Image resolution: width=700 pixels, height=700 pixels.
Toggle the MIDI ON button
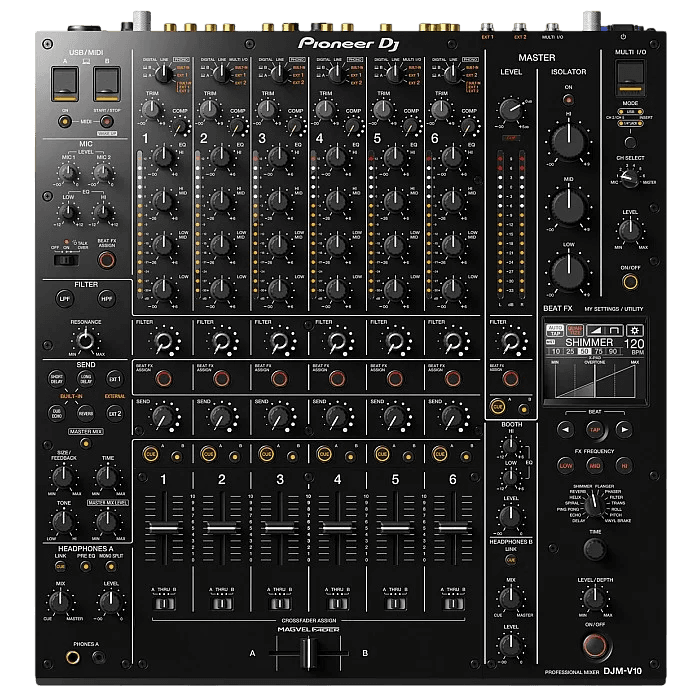click(x=65, y=121)
